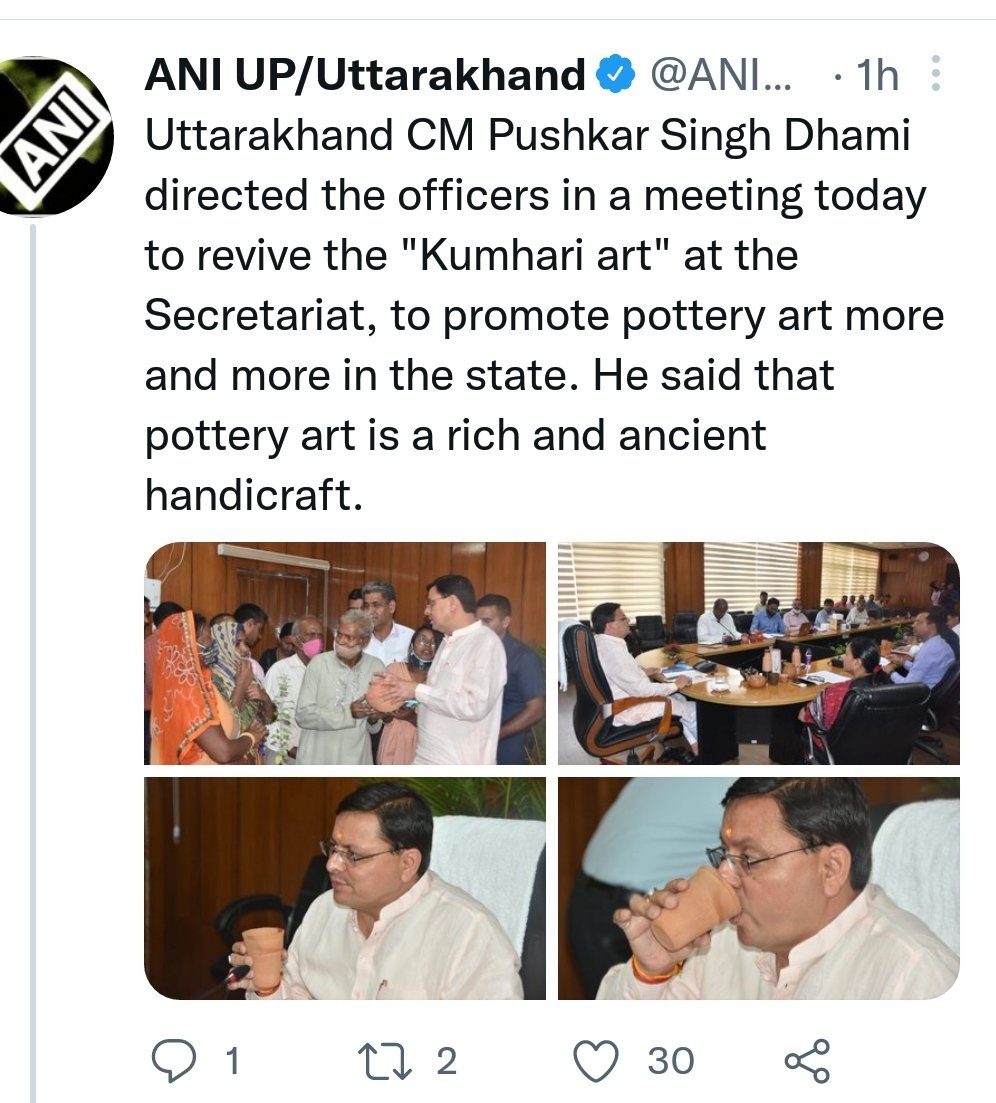996x1103 pixels.
Task: Open the @ANI... handle link
Action: click(721, 75)
